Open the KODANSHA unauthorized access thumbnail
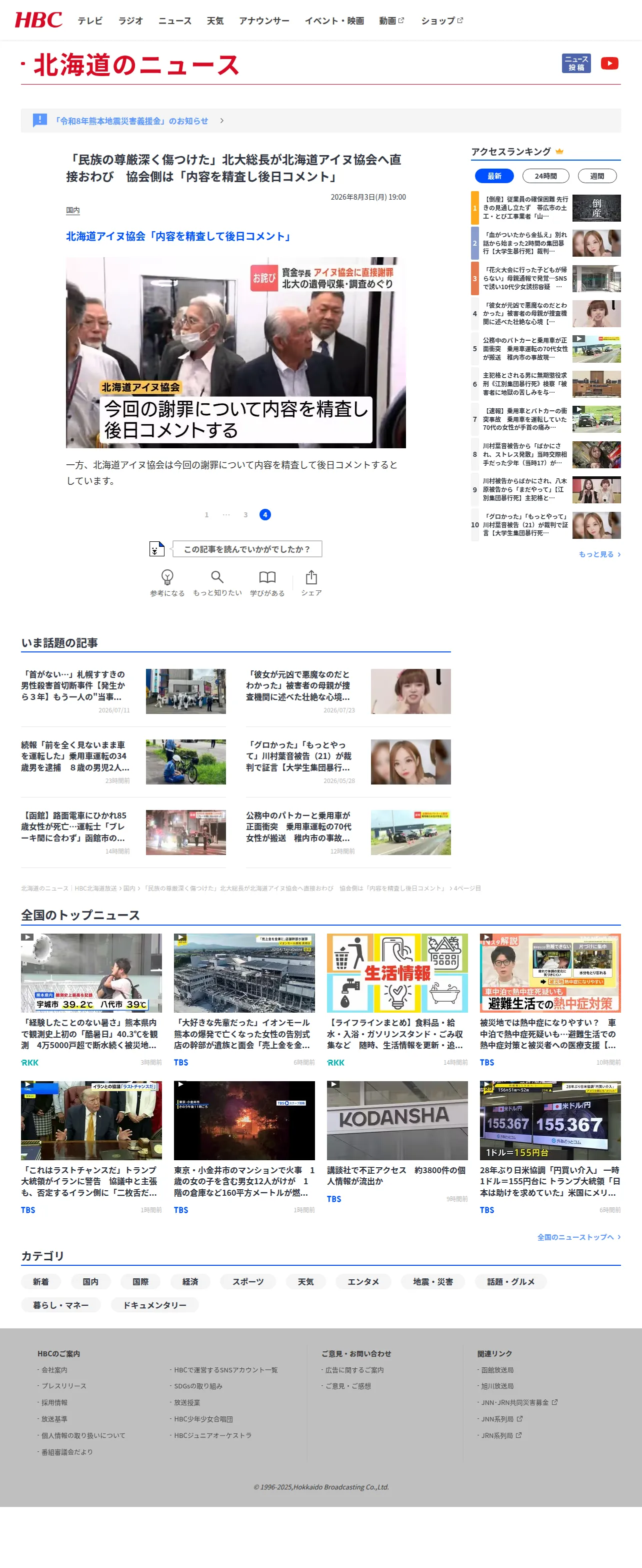This screenshot has width=642, height=1568. click(397, 1120)
